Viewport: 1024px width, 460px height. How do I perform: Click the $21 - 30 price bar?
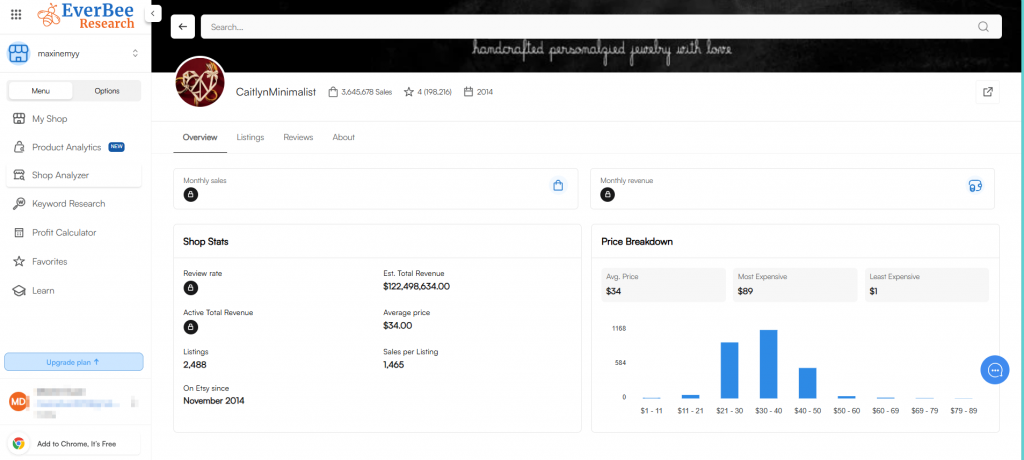pos(729,370)
